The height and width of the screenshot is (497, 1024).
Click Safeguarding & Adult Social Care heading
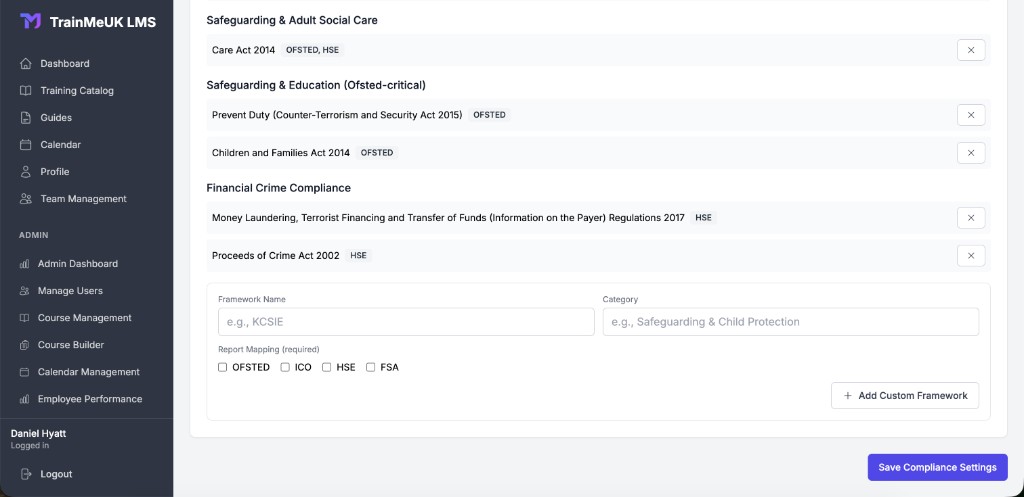[x=292, y=20]
